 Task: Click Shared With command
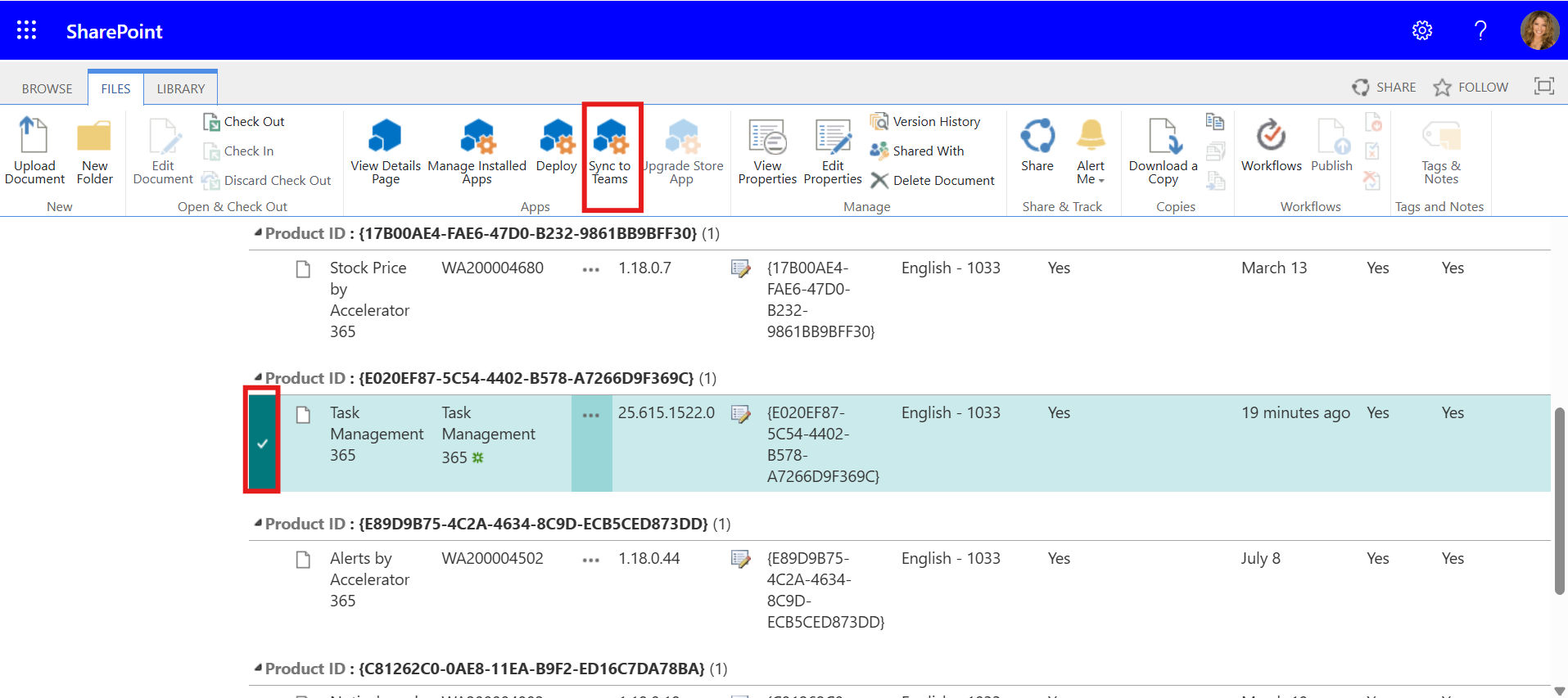[917, 151]
